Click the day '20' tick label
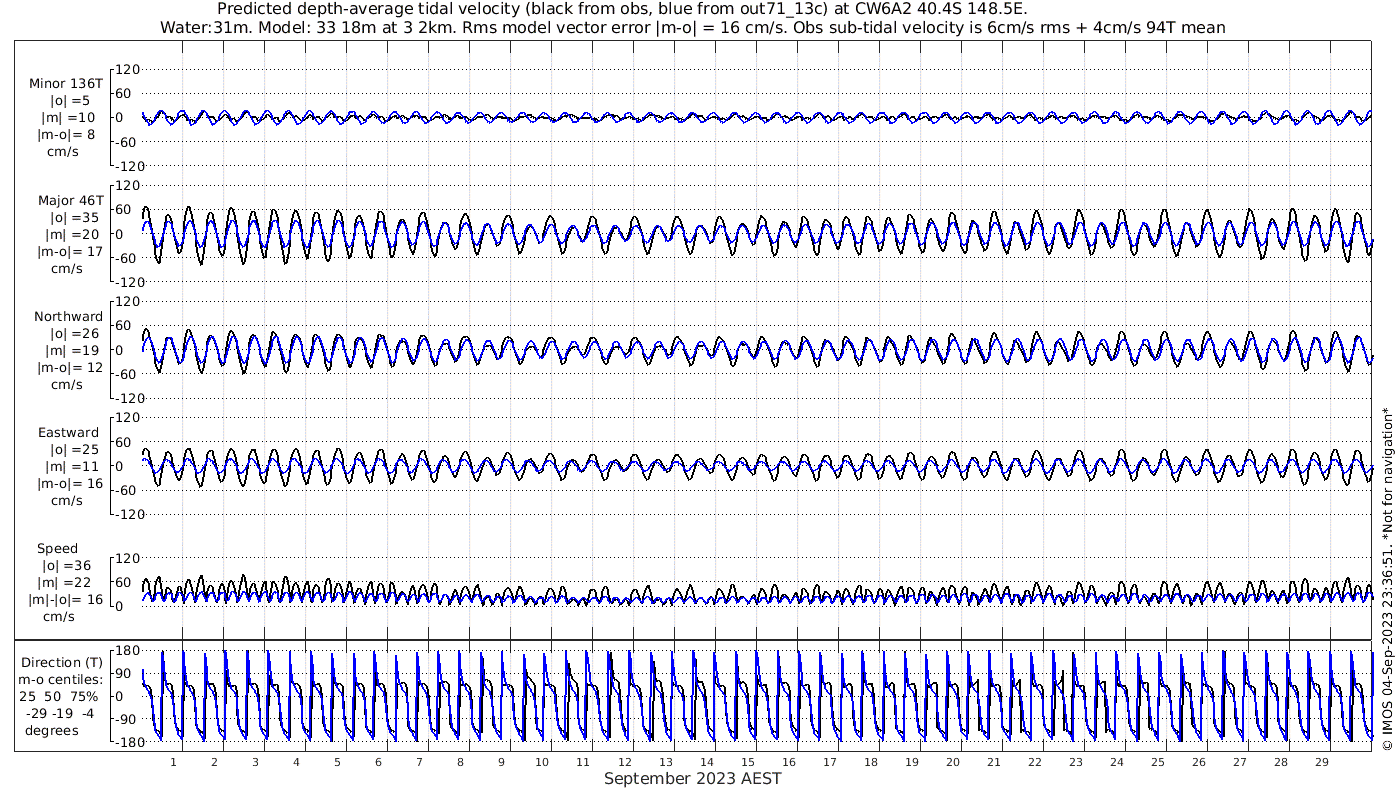This screenshot has width=1400, height=800. coord(952,762)
